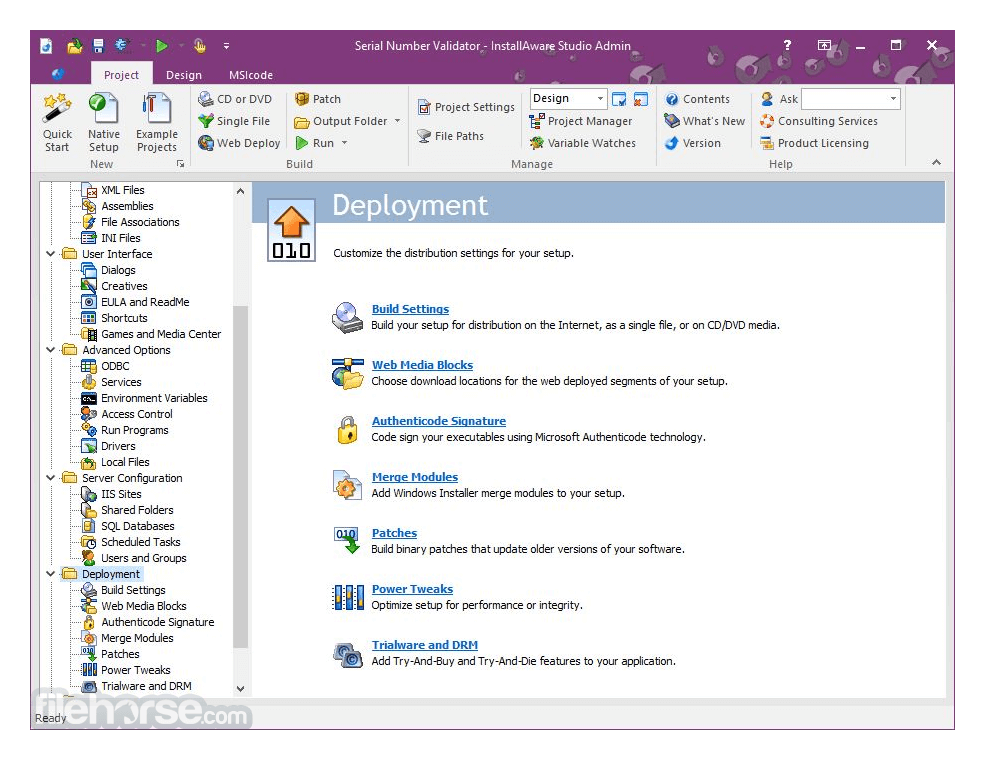Image resolution: width=985 pixels, height=760 pixels.
Task: Switch to the MSIcode ribbon tab
Action: [x=251, y=75]
